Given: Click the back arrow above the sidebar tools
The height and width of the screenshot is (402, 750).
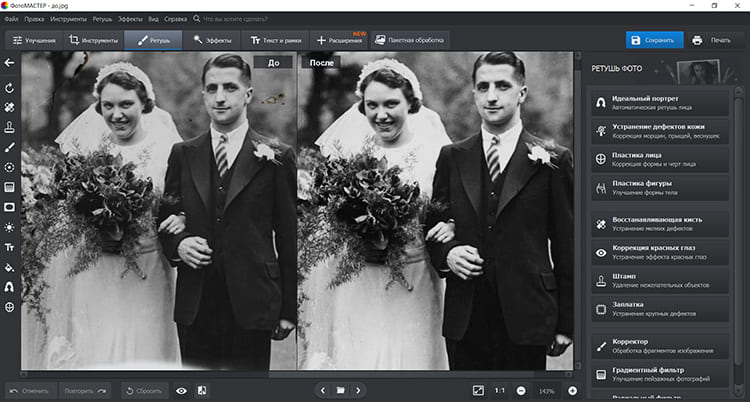Looking at the screenshot, I should coord(9,63).
